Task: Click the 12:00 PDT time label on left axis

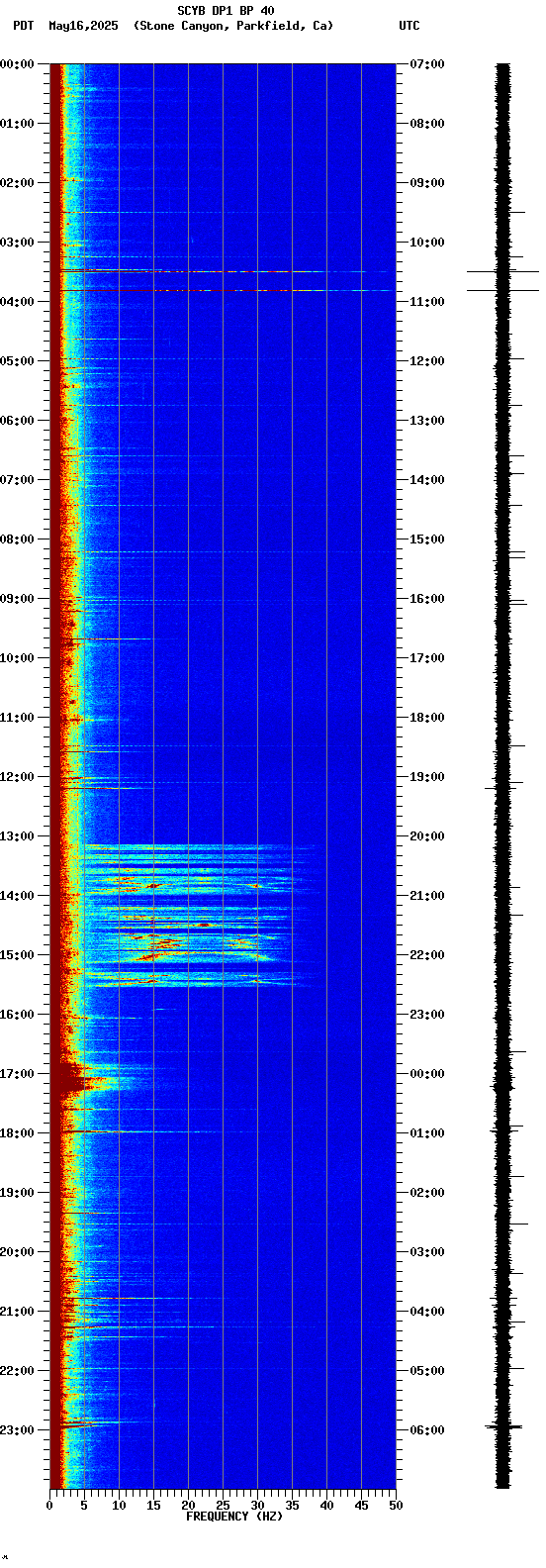Action: point(17,777)
